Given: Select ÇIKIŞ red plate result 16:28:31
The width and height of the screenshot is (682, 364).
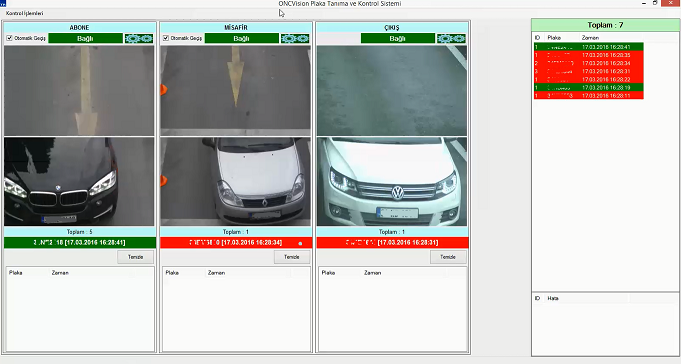Looking at the screenshot, I should pyautogui.click(x=392, y=243).
